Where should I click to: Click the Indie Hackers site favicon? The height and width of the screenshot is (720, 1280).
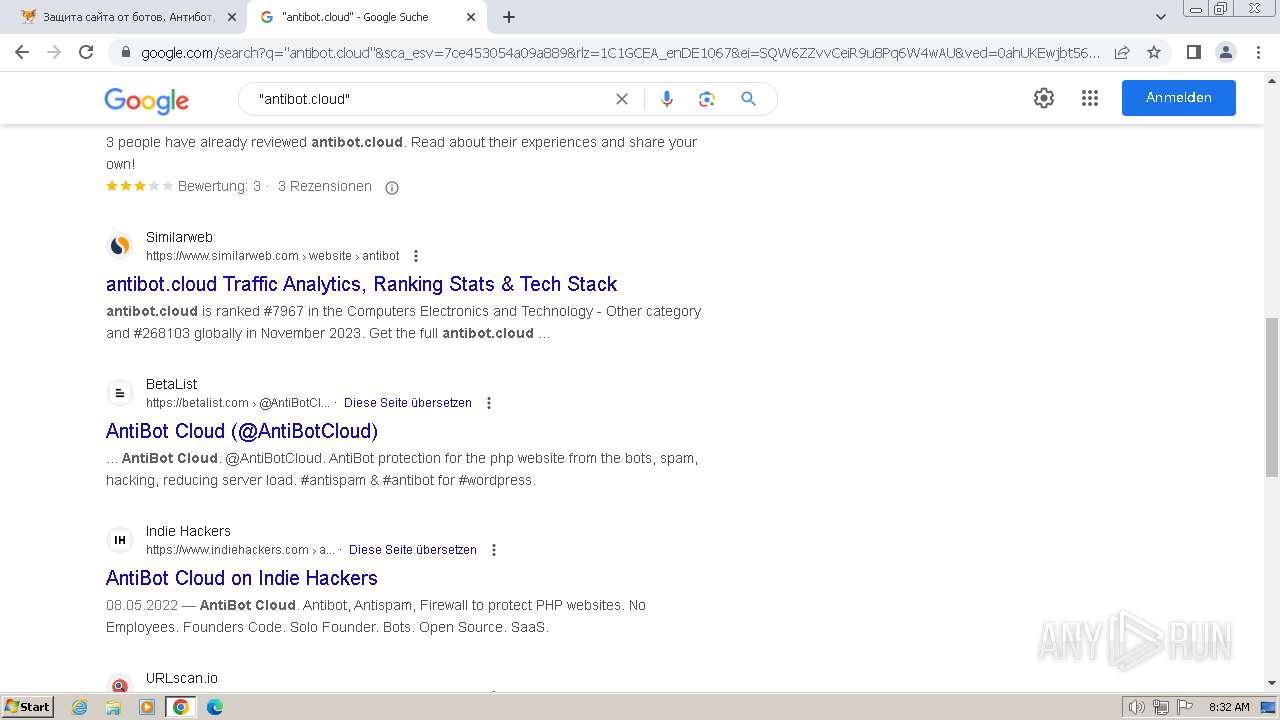120,540
